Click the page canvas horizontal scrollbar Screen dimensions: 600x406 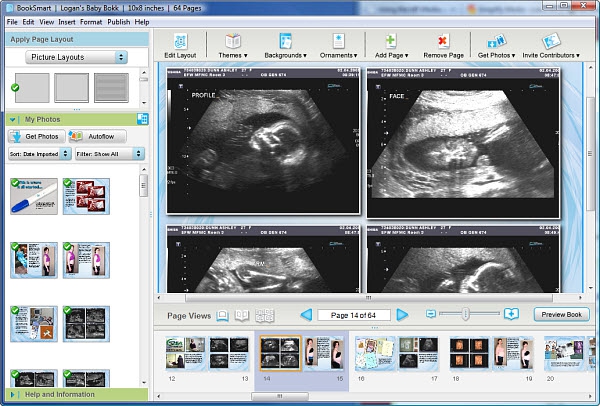(x=369, y=297)
